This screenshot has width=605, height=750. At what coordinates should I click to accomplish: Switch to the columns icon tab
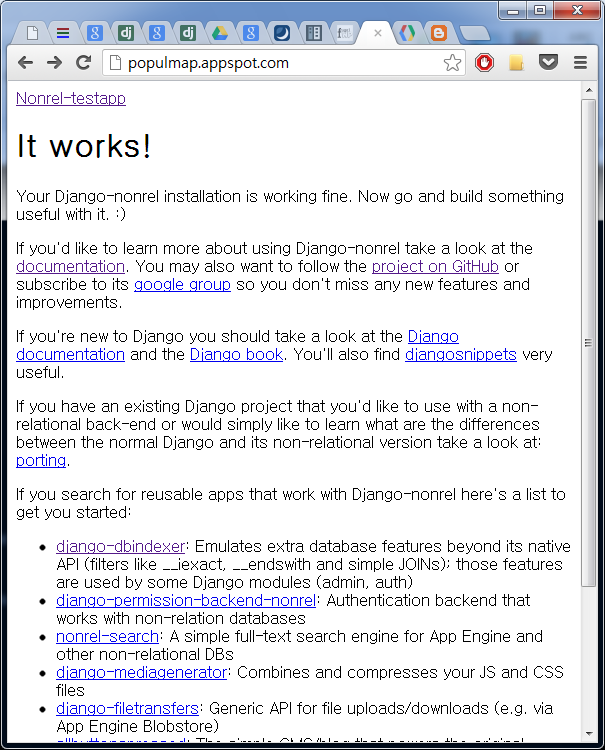313,33
